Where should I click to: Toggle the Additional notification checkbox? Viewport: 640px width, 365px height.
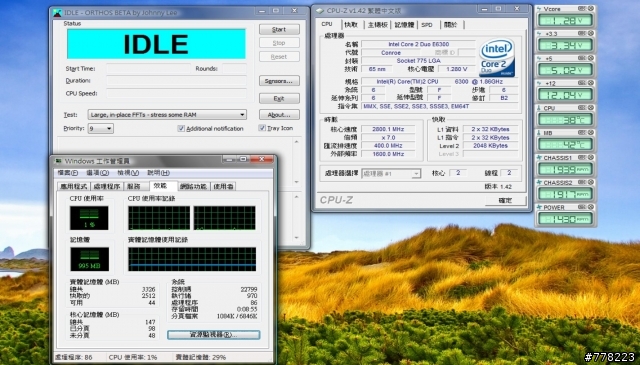point(181,129)
